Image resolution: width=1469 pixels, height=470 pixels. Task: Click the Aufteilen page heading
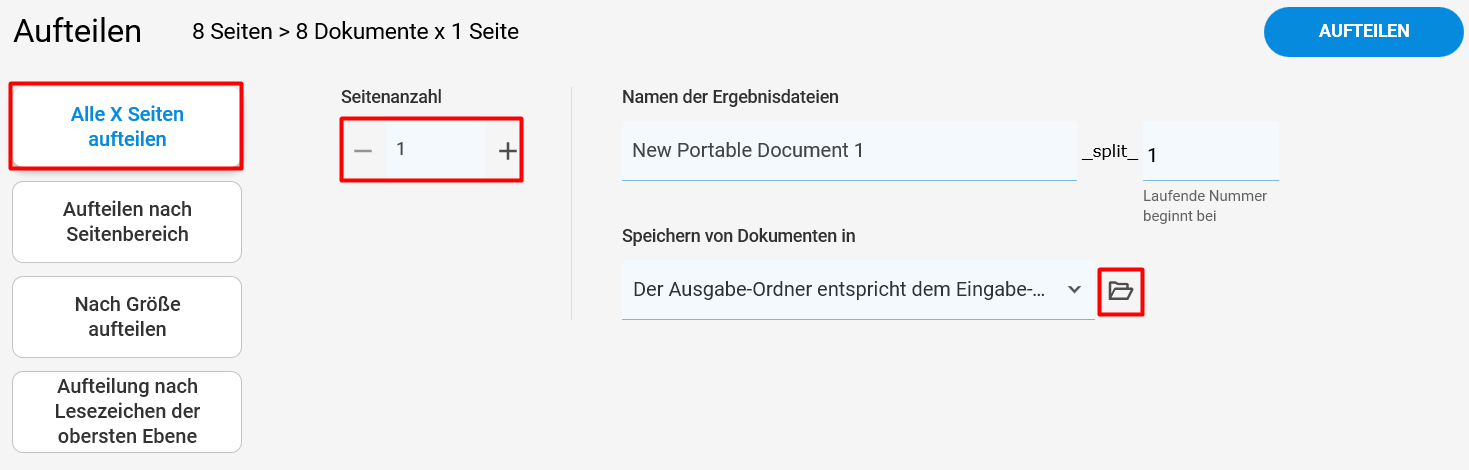pos(78,31)
